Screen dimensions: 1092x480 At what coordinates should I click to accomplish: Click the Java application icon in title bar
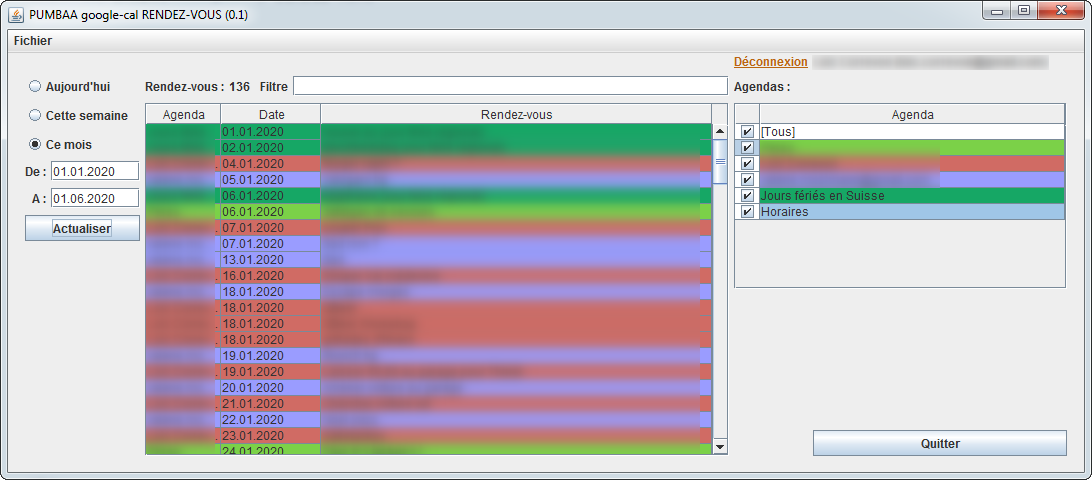[15, 14]
